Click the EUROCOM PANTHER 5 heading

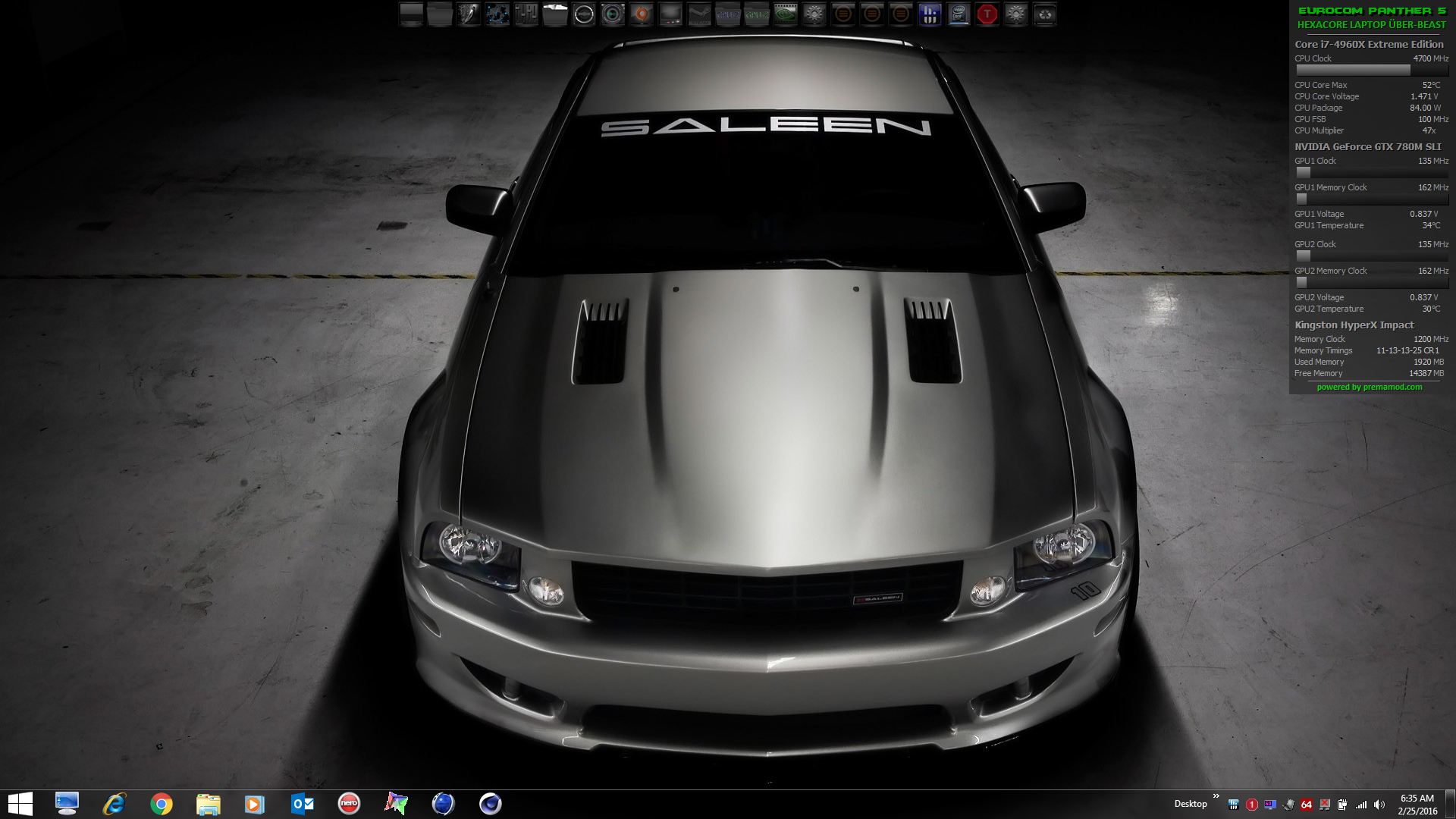coord(1372,11)
